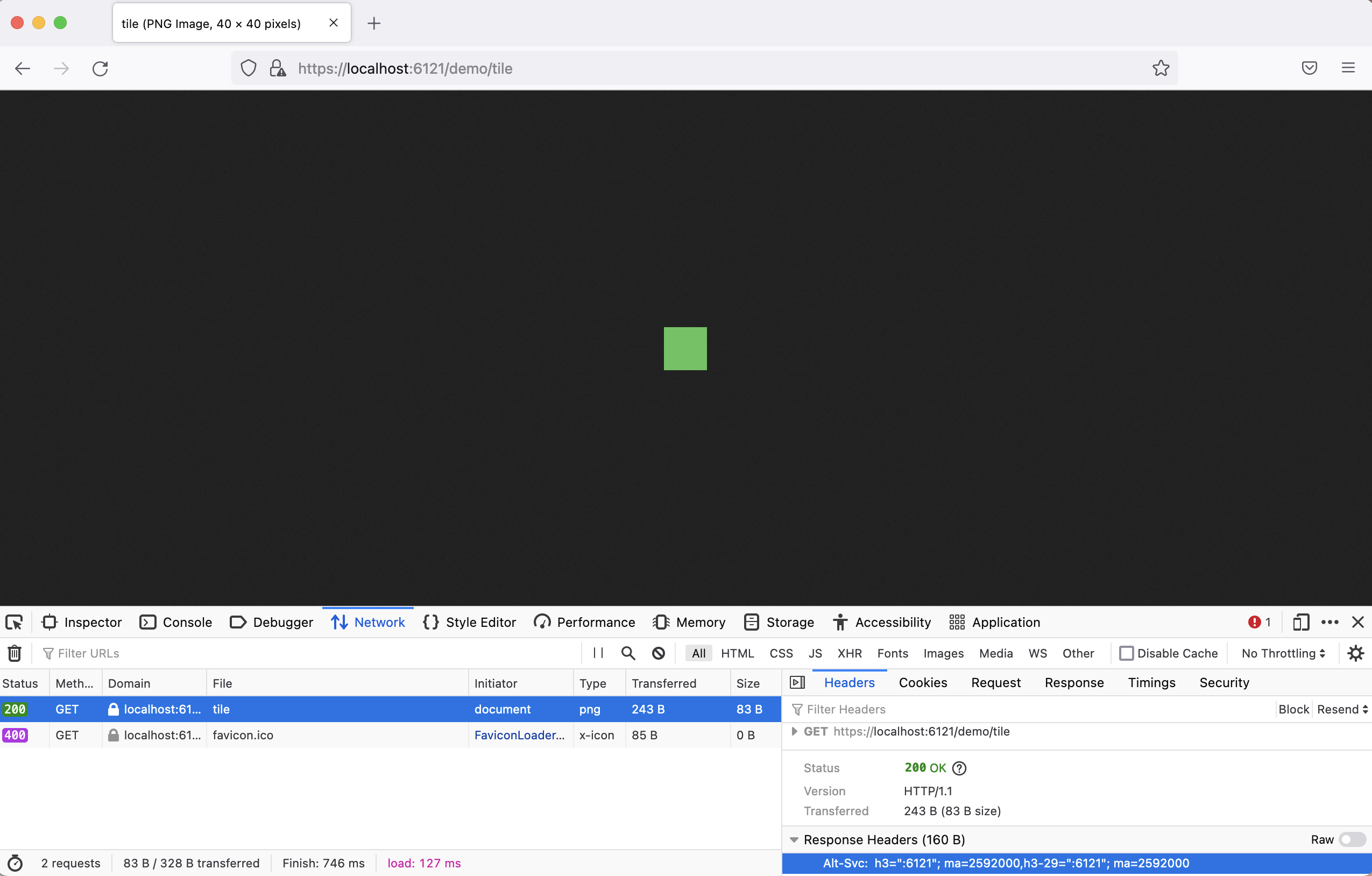Image resolution: width=1372 pixels, height=876 pixels.
Task: Toggle responsive design mode icon
Action: [1301, 623]
